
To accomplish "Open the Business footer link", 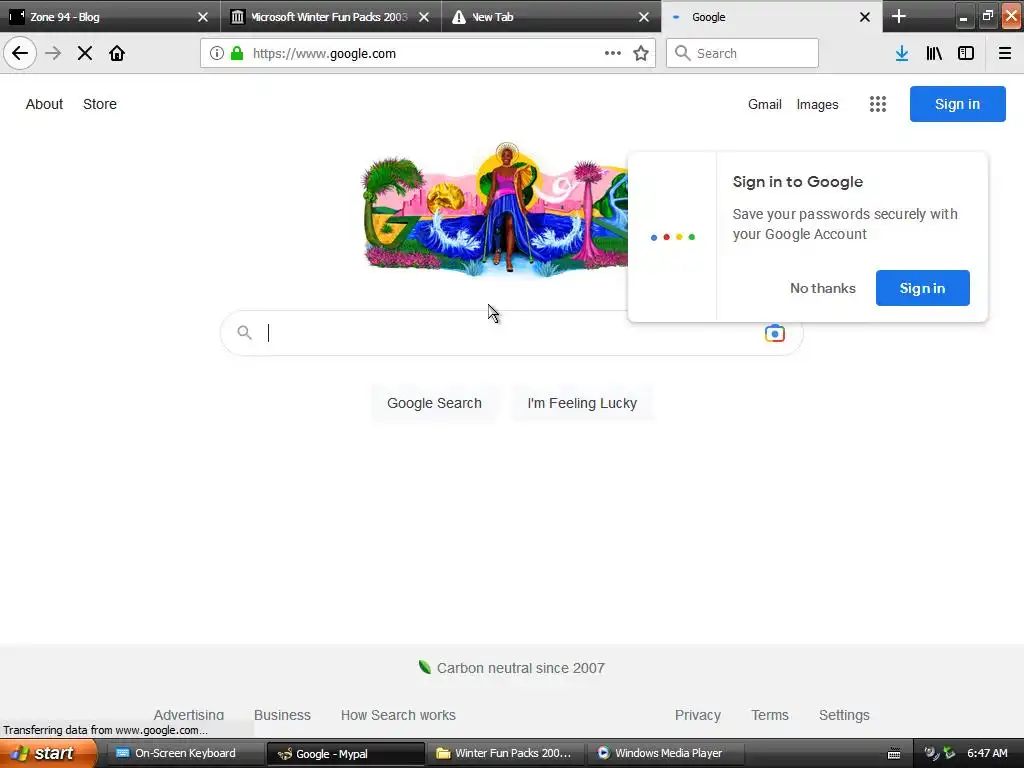I will point(282,715).
